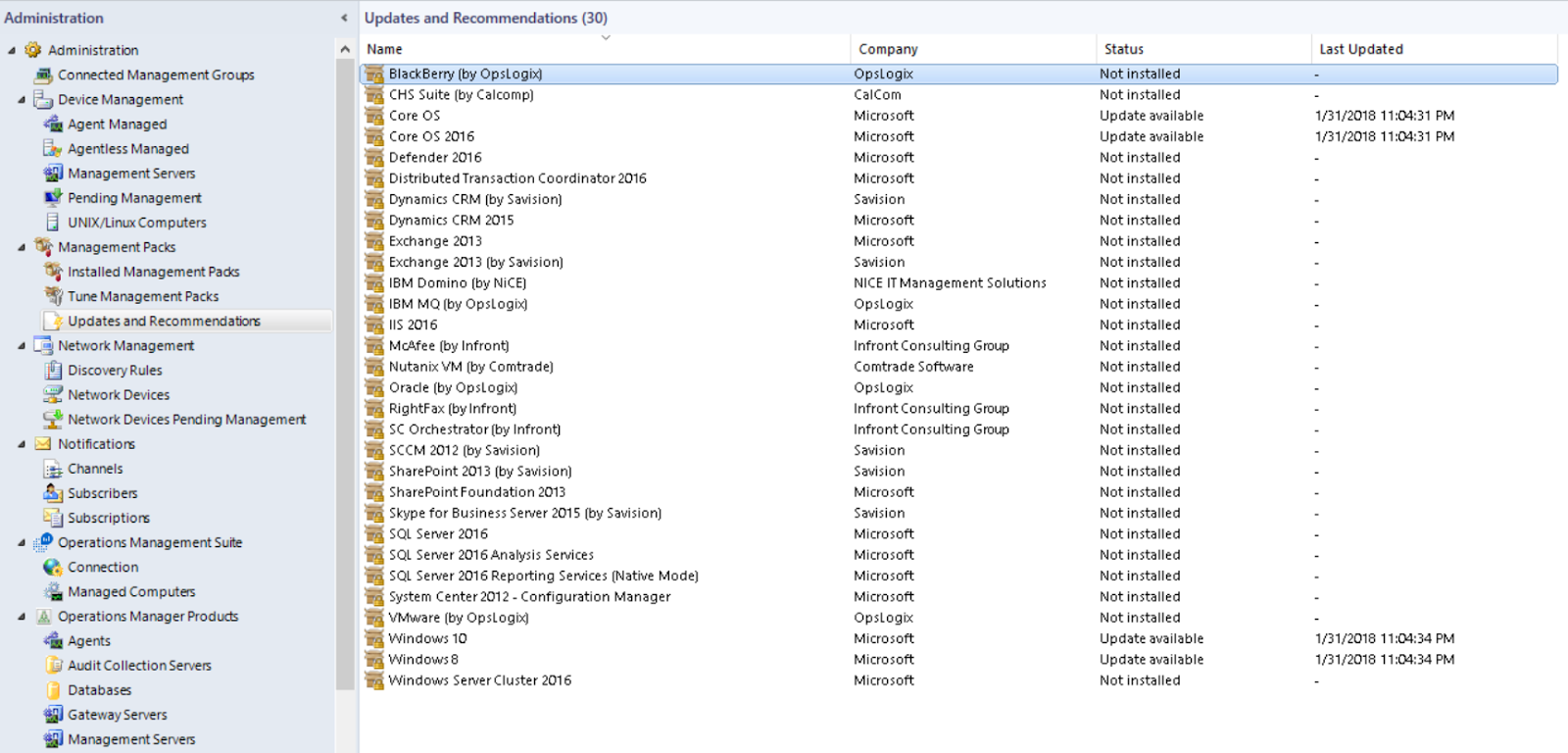
Task: Collapse the Notifications node
Action: [22, 444]
